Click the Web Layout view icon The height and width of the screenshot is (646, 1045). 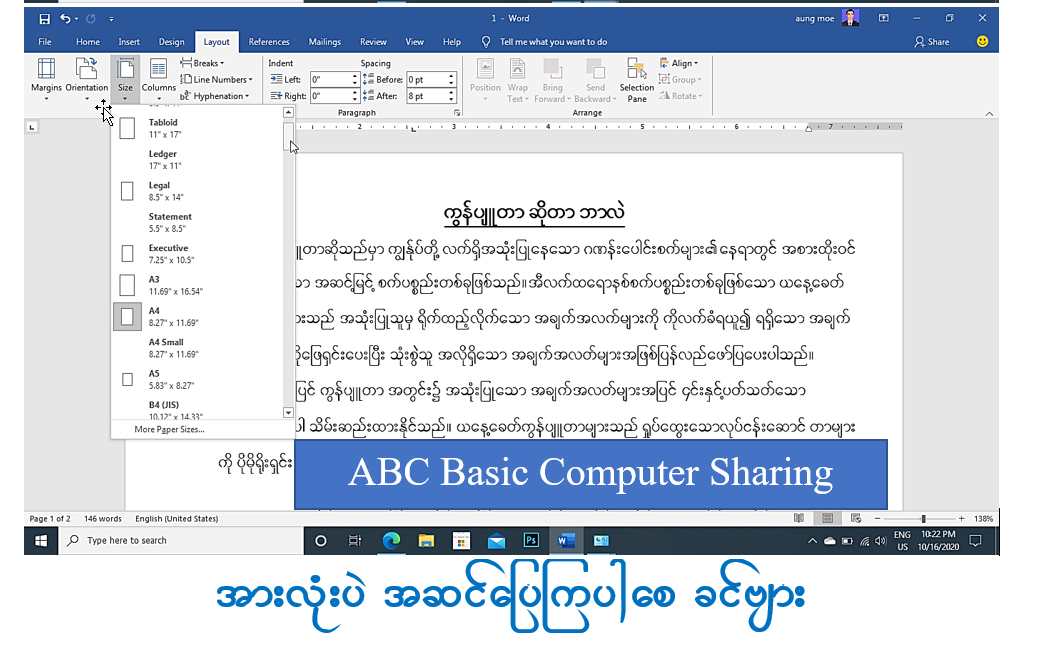click(x=856, y=518)
